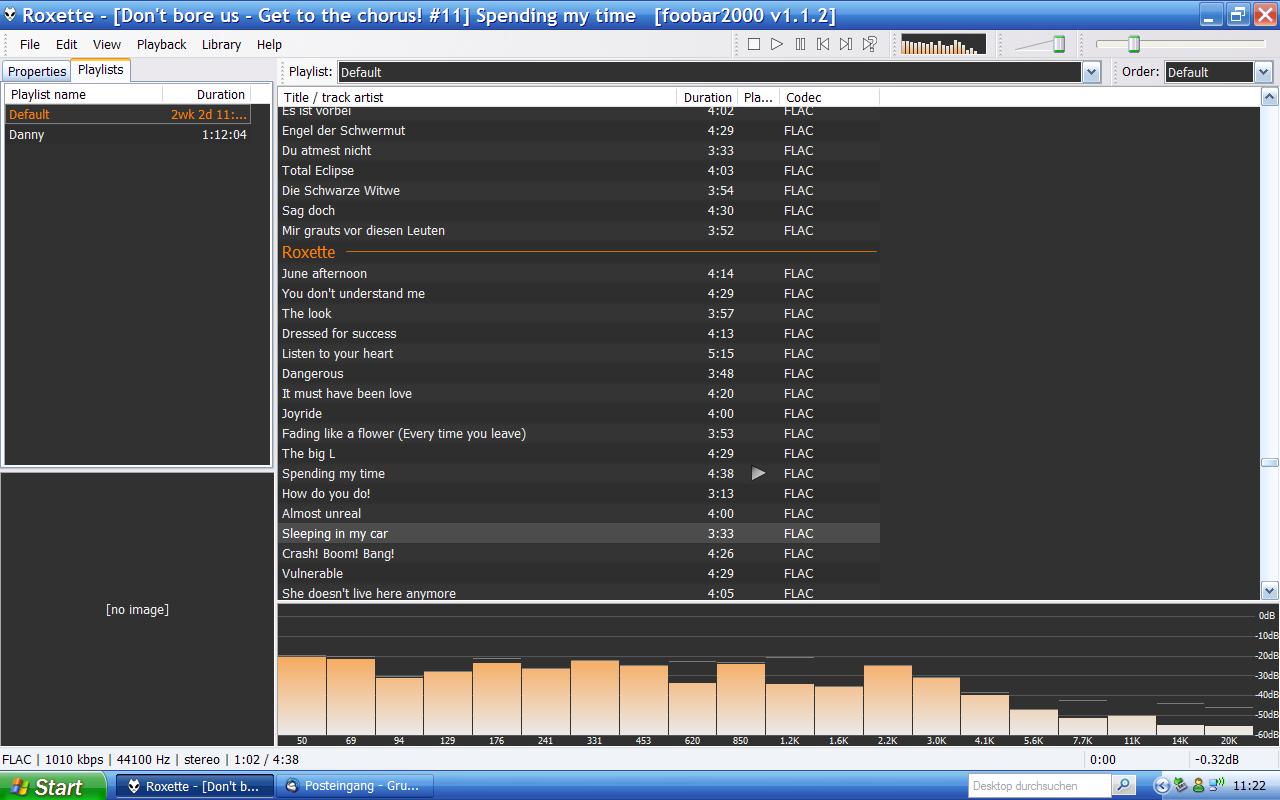Switch to the Playlists tab
This screenshot has width=1280, height=800.
[x=101, y=70]
